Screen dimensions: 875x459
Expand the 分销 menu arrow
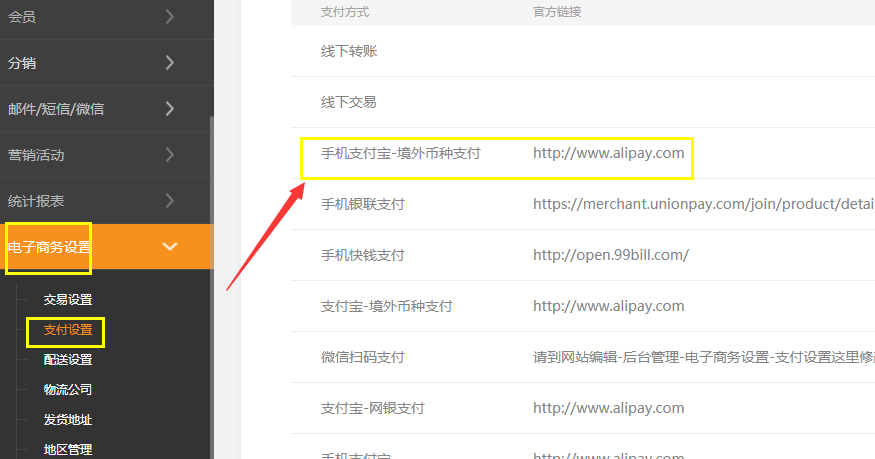coord(170,62)
